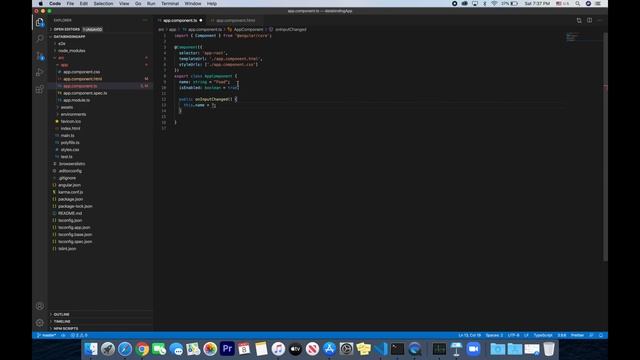Open the Manage gear in activity bar
The height and width of the screenshot is (360, 640).
click(40, 323)
